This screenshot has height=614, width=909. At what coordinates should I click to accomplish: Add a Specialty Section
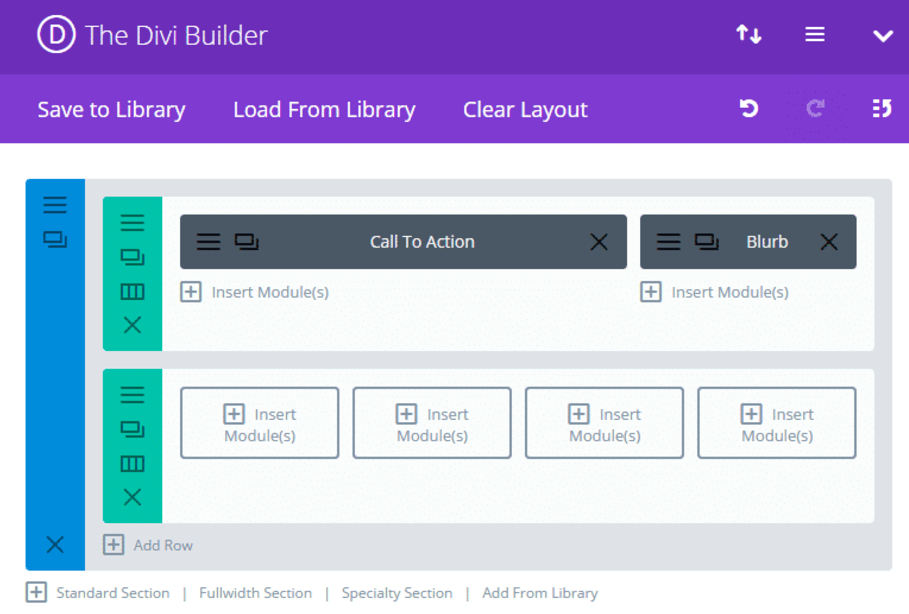[x=397, y=593]
